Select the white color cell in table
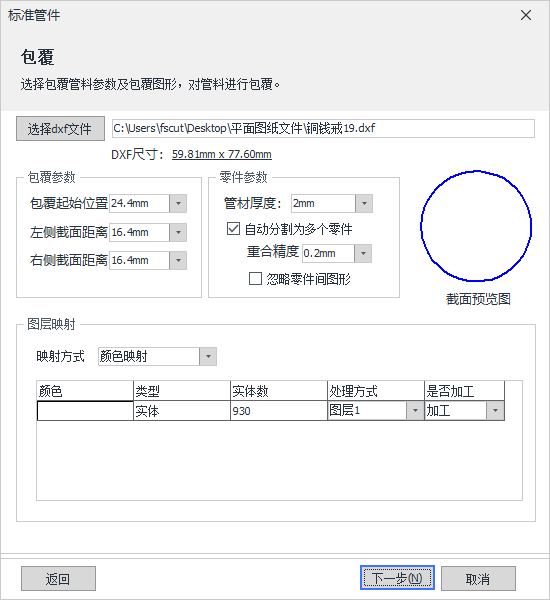Image resolution: width=550 pixels, height=600 pixels. 85,411
